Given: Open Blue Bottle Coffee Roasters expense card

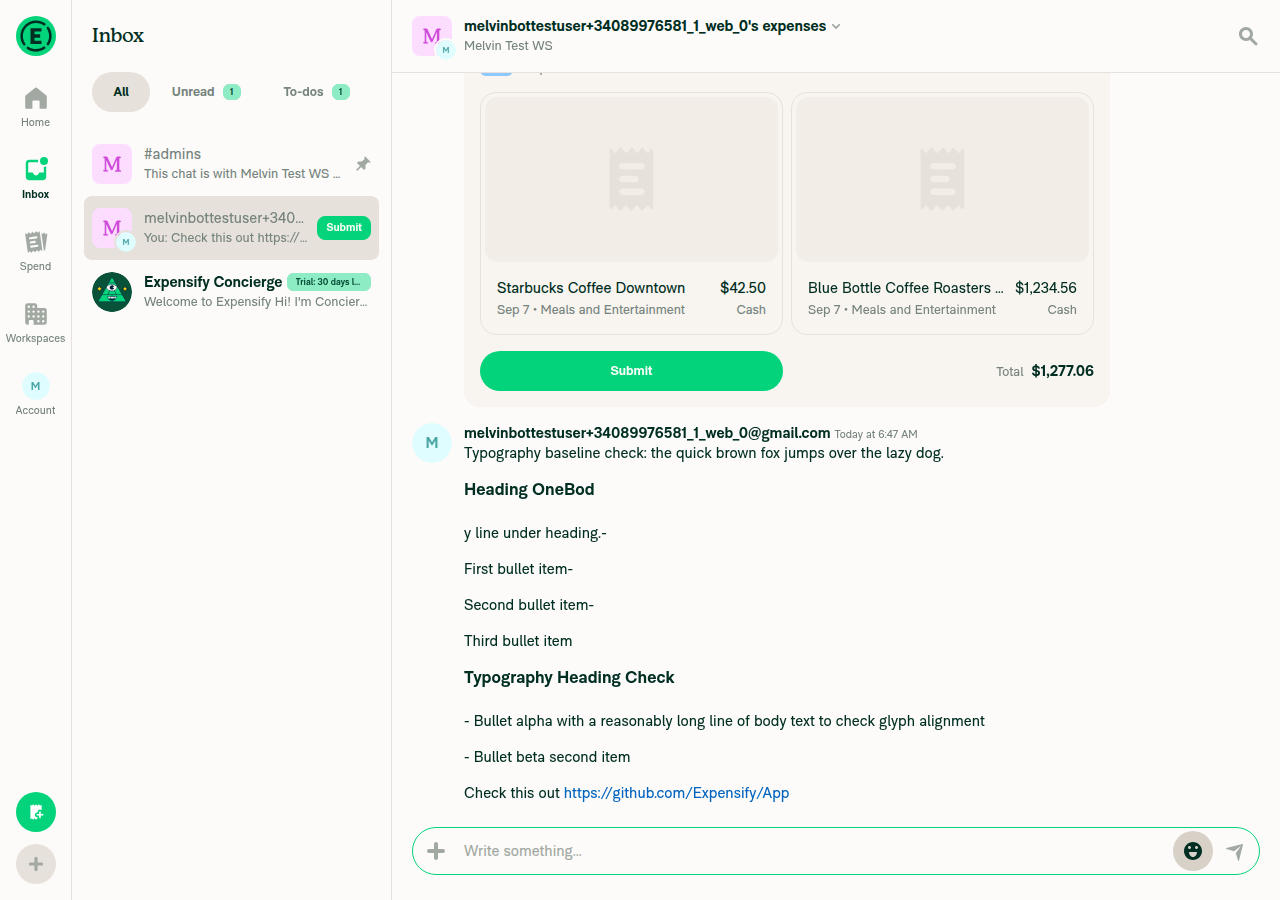Looking at the screenshot, I should 942,214.
